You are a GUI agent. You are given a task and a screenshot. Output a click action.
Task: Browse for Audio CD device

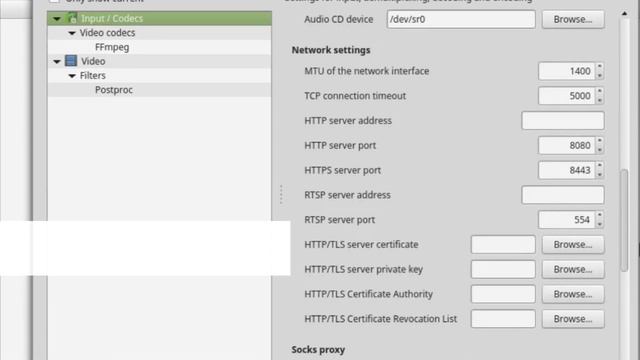[x=573, y=19]
